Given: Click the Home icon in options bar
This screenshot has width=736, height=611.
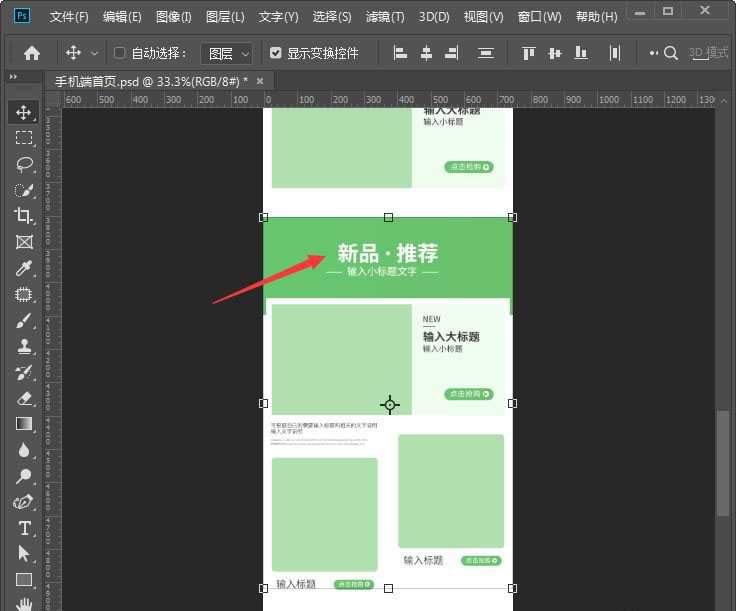Looking at the screenshot, I should pos(32,53).
